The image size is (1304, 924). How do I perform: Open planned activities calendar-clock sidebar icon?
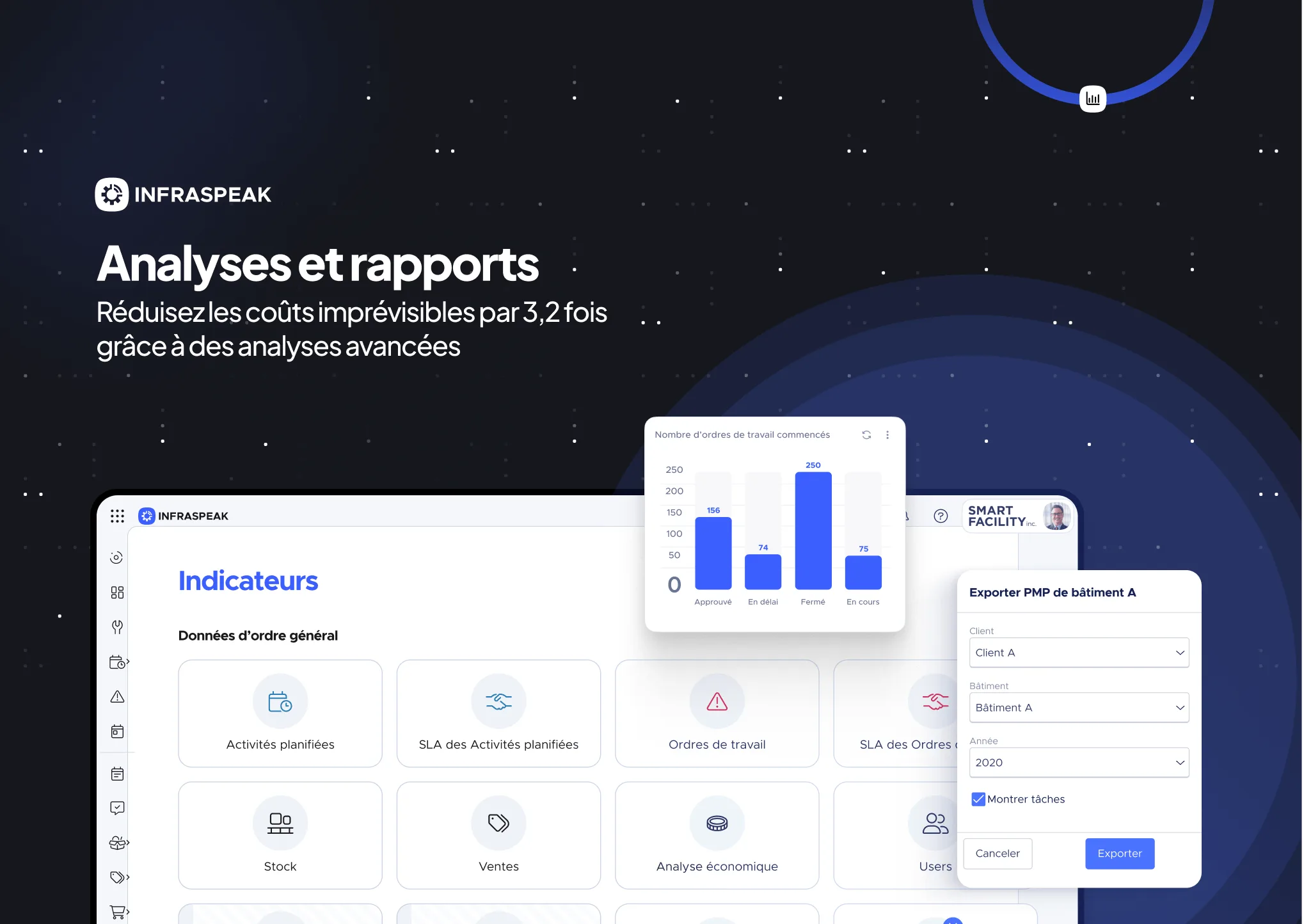118,662
